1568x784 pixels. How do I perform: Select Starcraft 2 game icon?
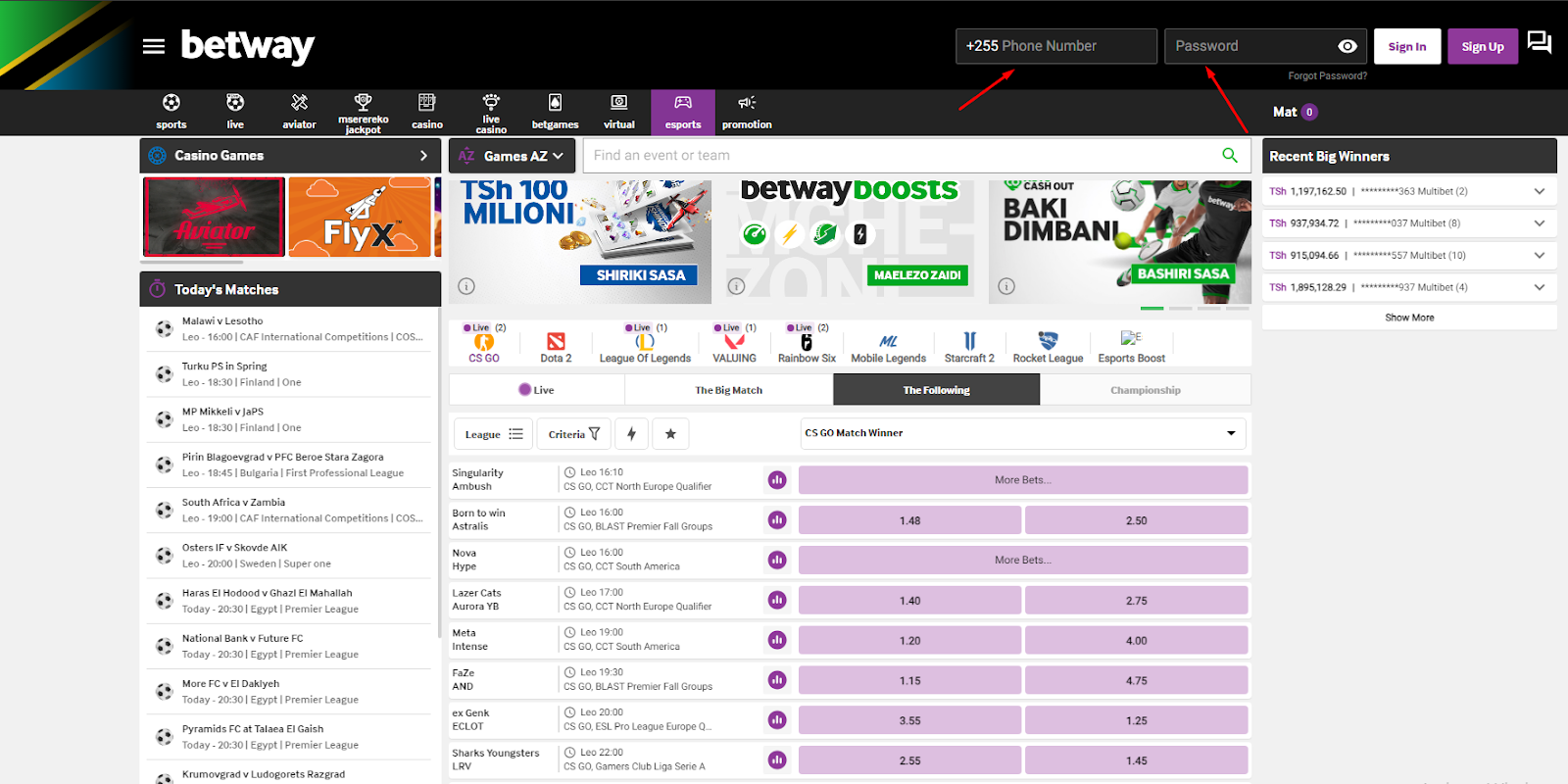tap(969, 341)
